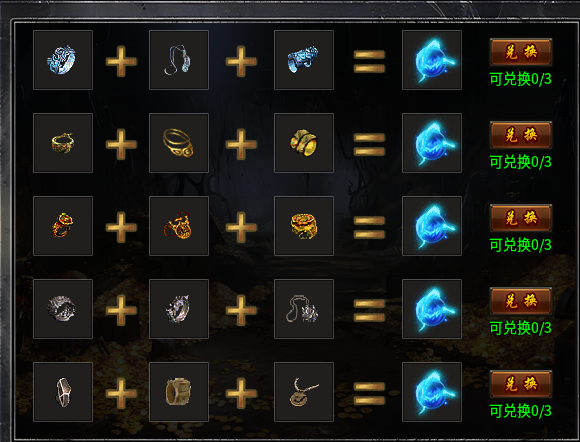580x442 pixels.
Task: Select the blue gauntlet bracer icon
Action: pyautogui.click(x=304, y=60)
